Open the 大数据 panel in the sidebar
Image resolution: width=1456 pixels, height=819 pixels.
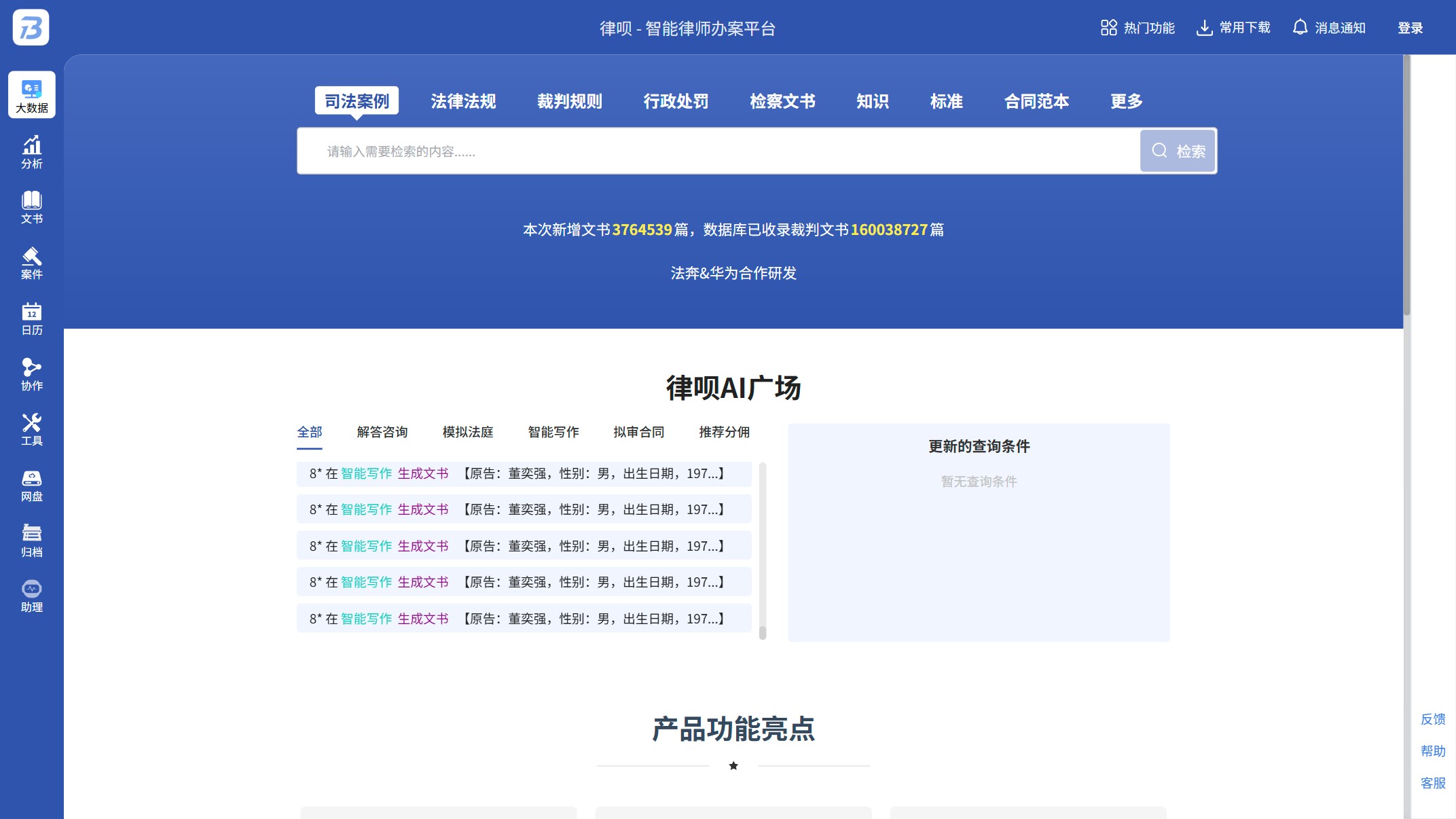[31, 95]
